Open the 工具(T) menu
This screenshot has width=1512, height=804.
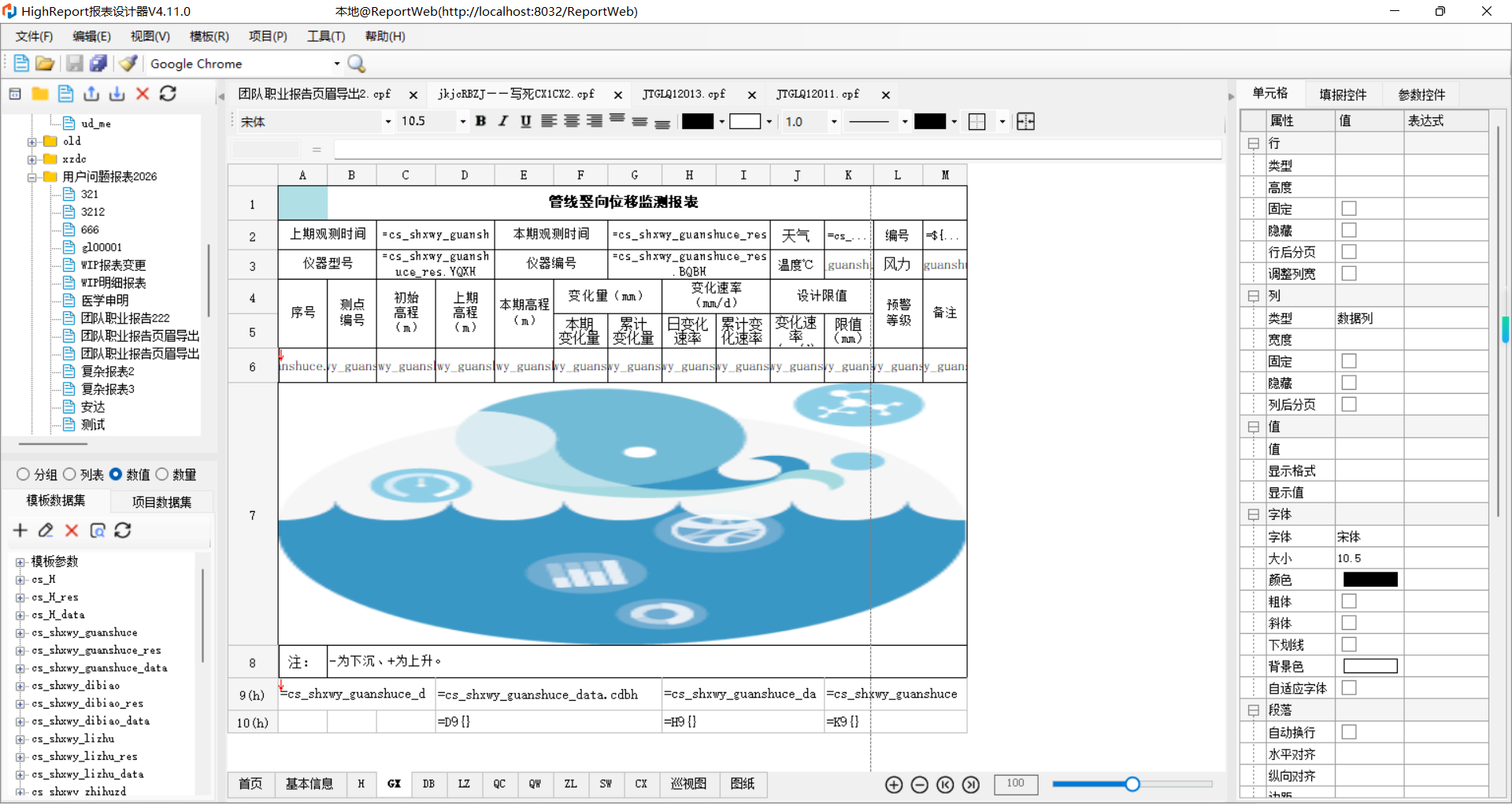tap(326, 36)
